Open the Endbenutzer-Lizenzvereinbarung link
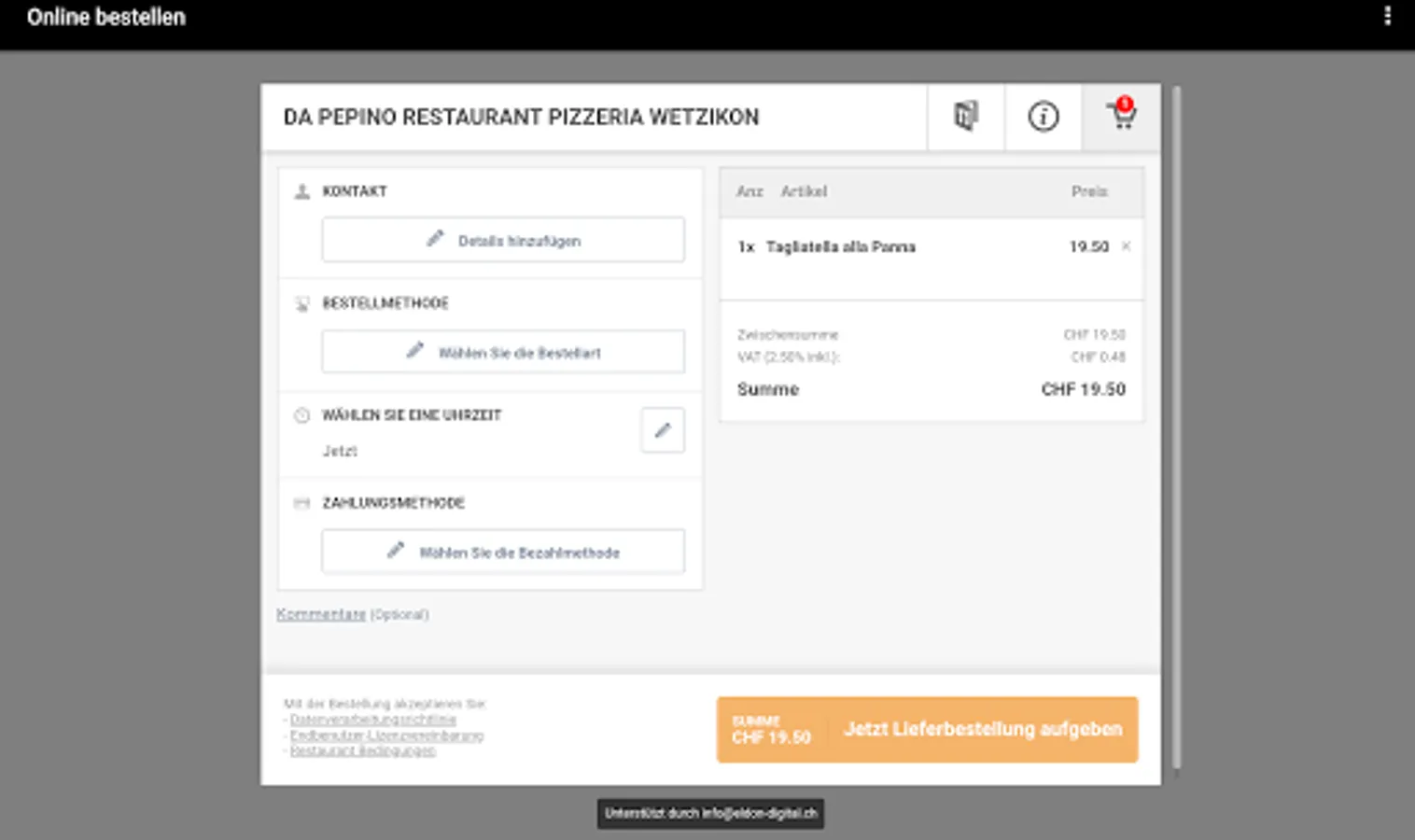 pos(386,735)
